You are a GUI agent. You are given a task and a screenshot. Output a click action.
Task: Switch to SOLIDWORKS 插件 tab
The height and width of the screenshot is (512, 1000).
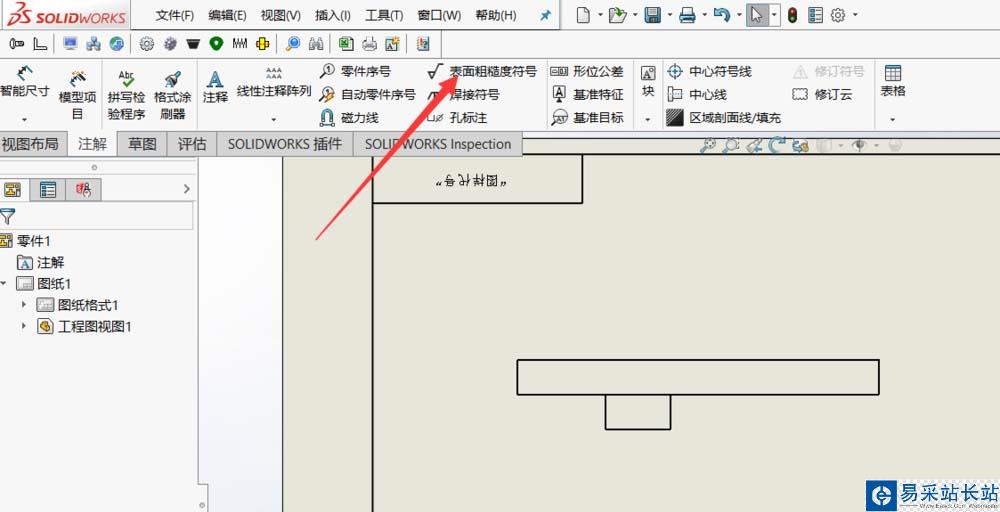tap(284, 144)
